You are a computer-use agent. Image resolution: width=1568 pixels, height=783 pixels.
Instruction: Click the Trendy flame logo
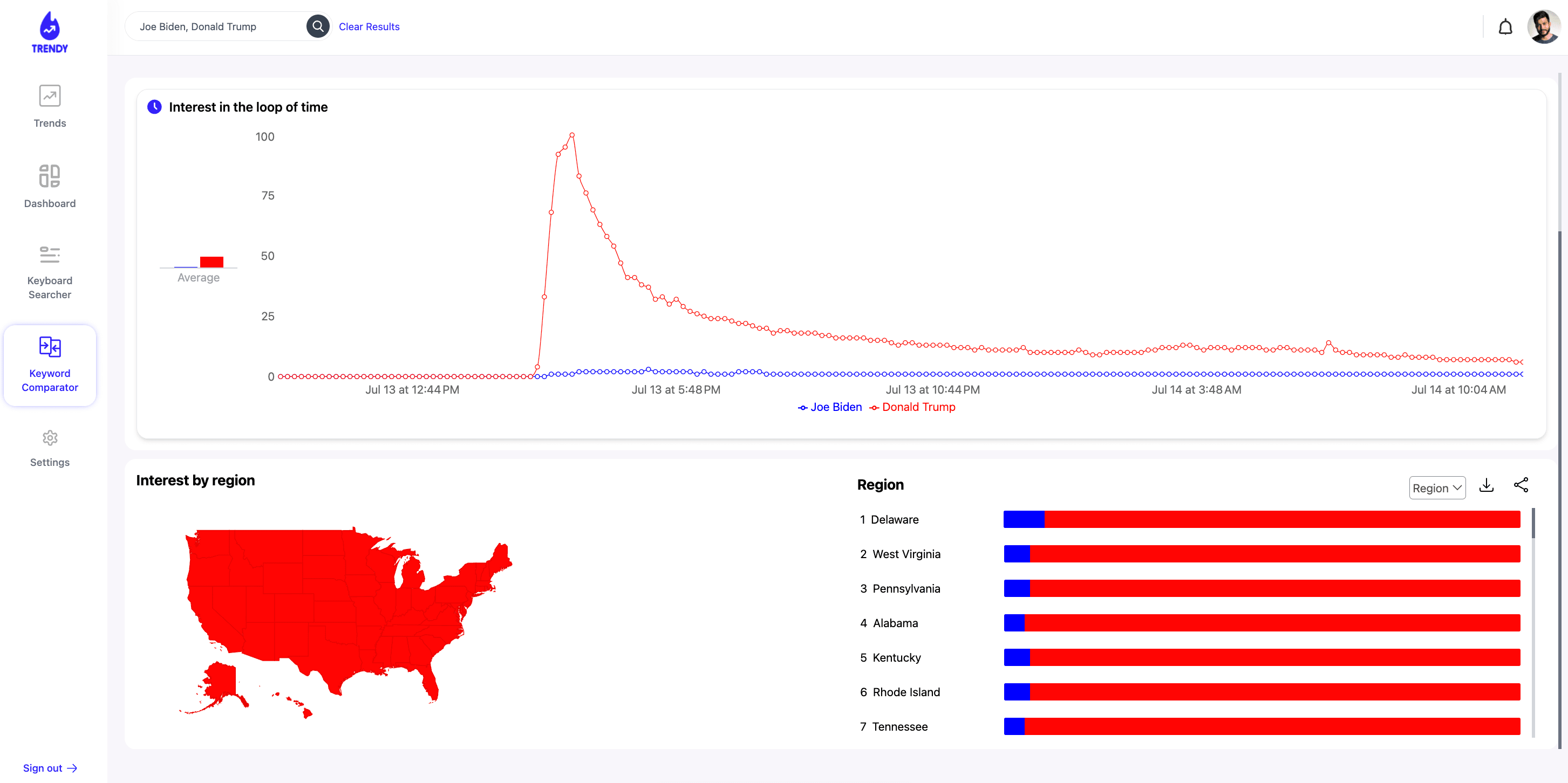tap(49, 32)
